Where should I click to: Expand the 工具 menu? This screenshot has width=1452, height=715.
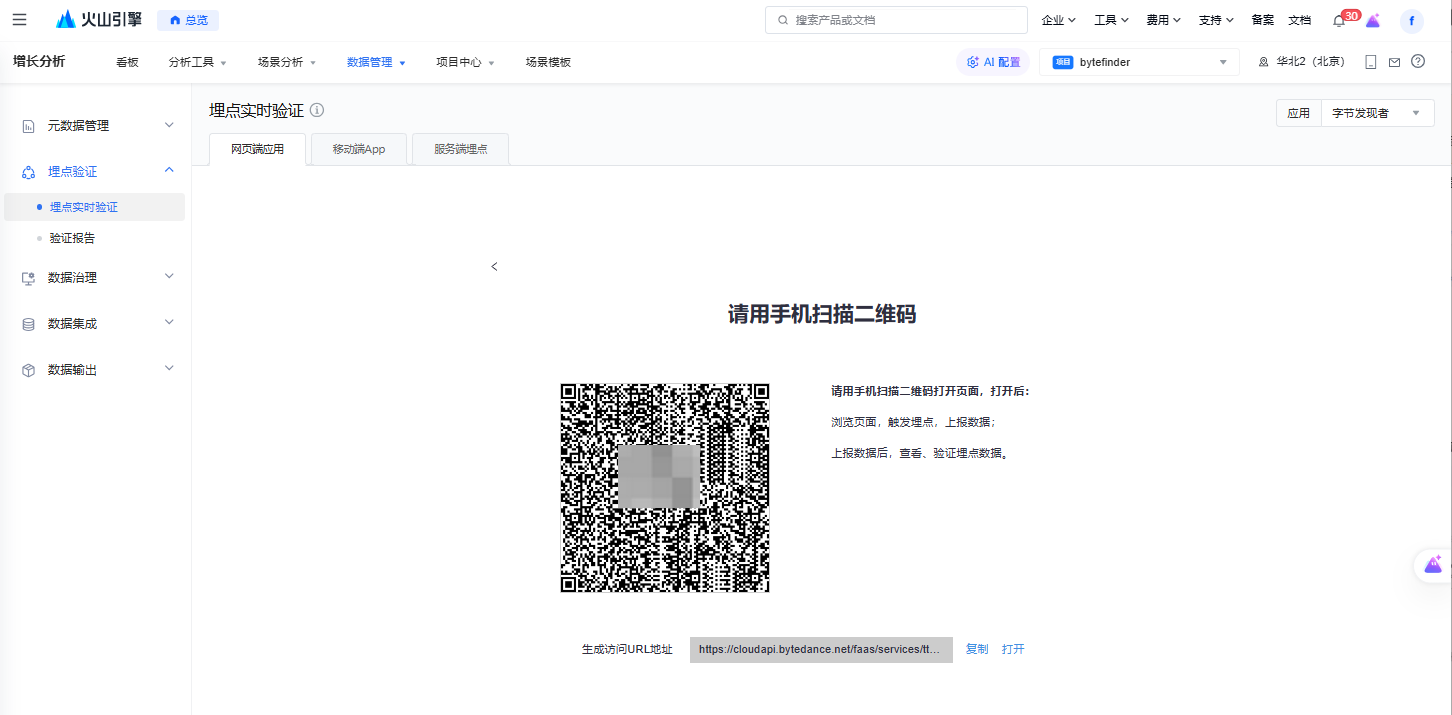pyautogui.click(x=1111, y=20)
